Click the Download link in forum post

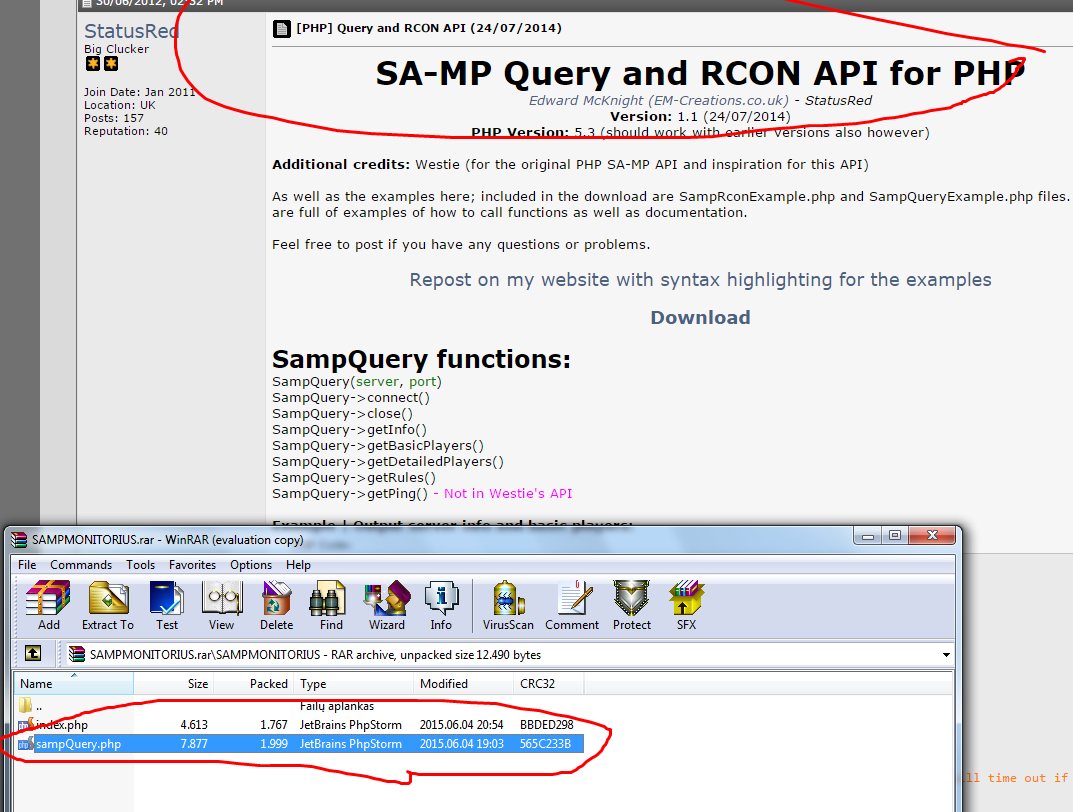[x=700, y=317]
